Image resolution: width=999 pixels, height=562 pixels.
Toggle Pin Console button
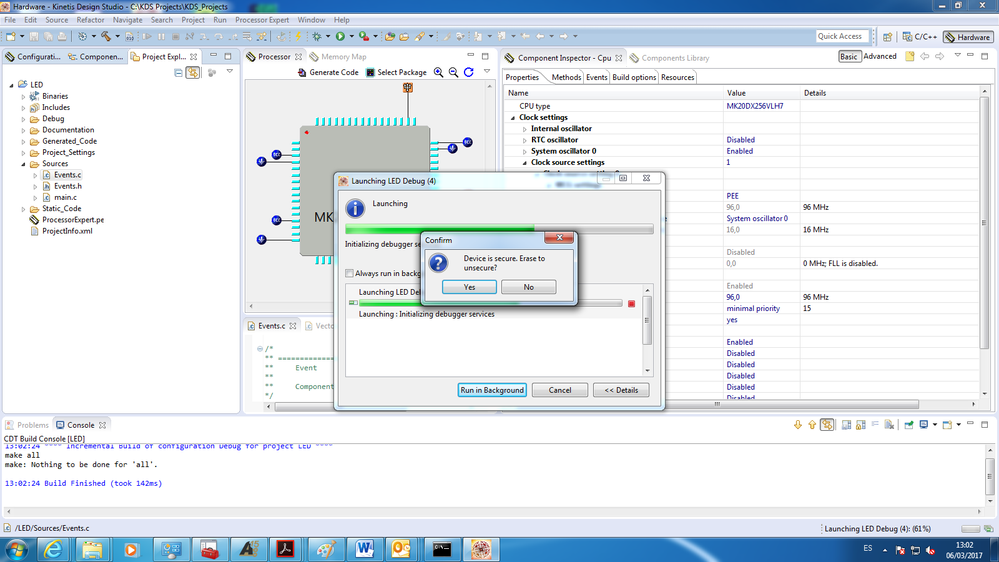click(909, 424)
